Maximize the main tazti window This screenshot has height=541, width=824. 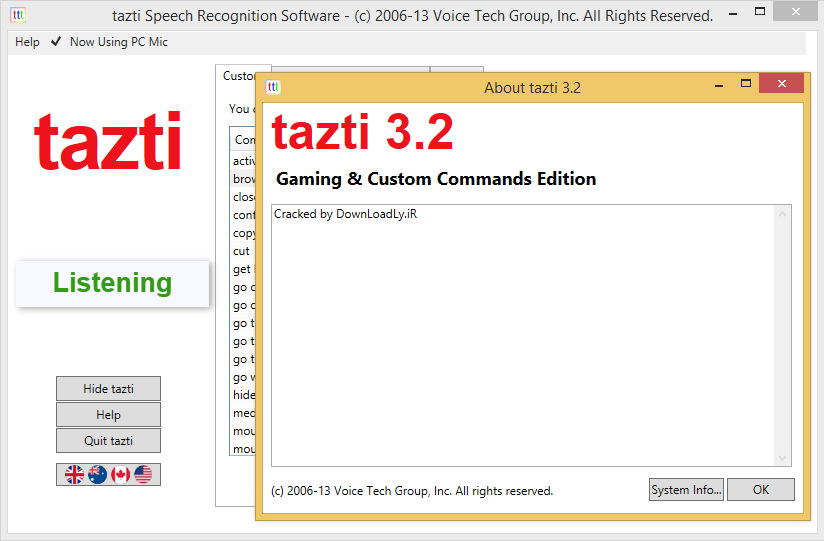coord(760,12)
